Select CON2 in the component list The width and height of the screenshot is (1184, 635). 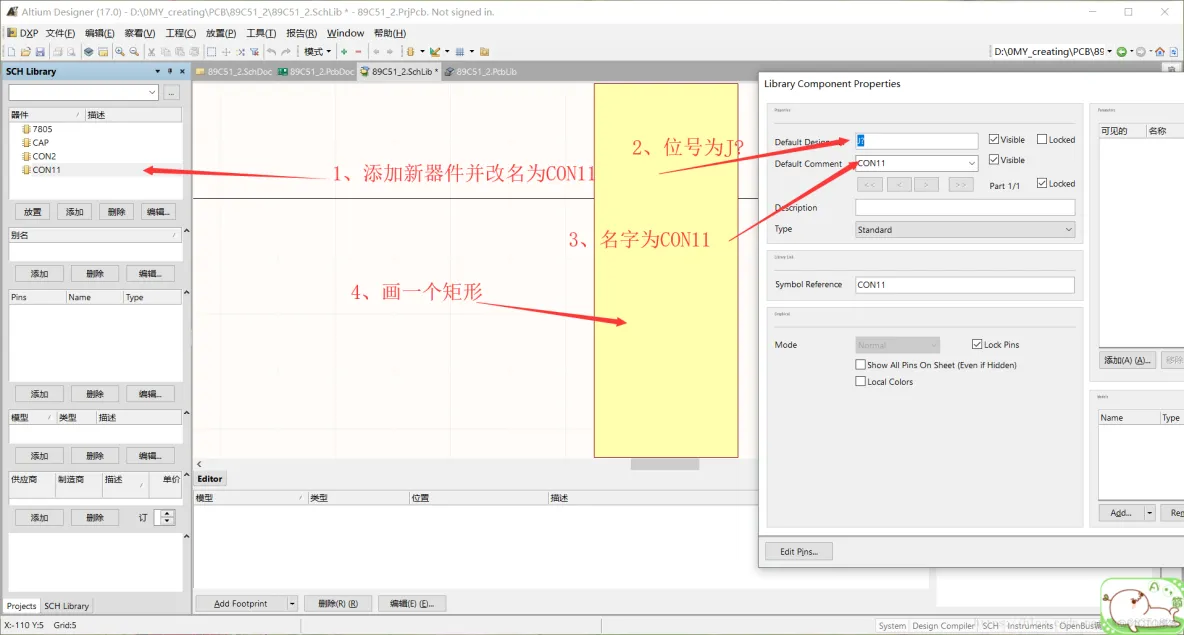coord(44,156)
